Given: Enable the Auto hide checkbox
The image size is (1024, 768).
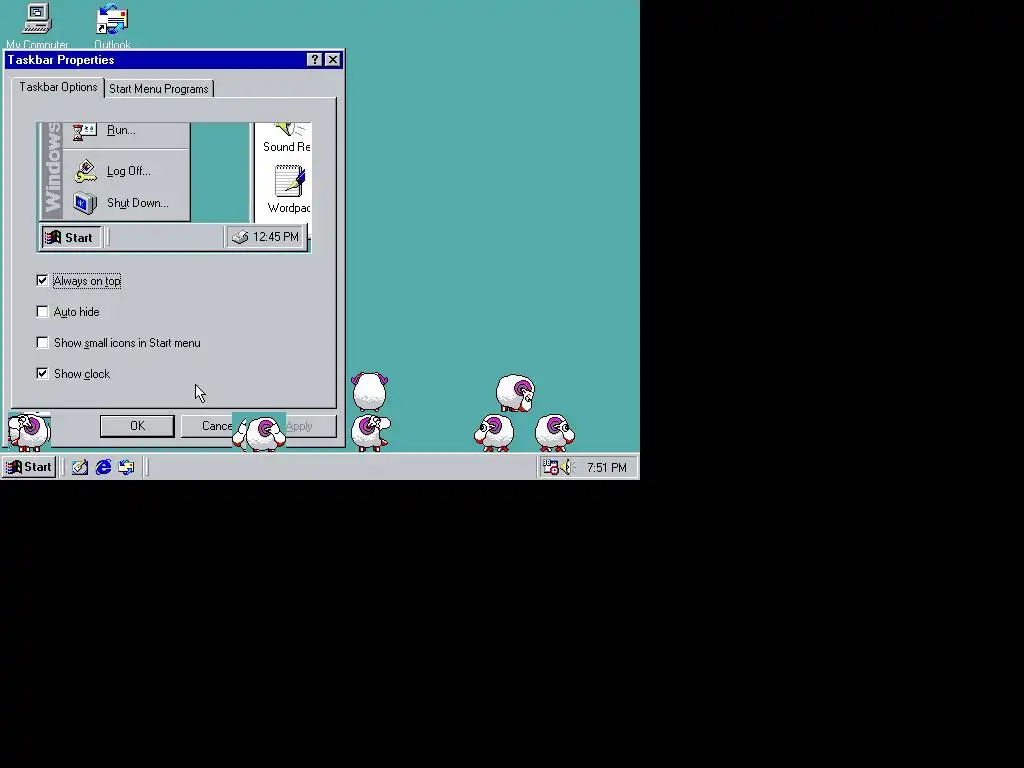Looking at the screenshot, I should (x=42, y=312).
